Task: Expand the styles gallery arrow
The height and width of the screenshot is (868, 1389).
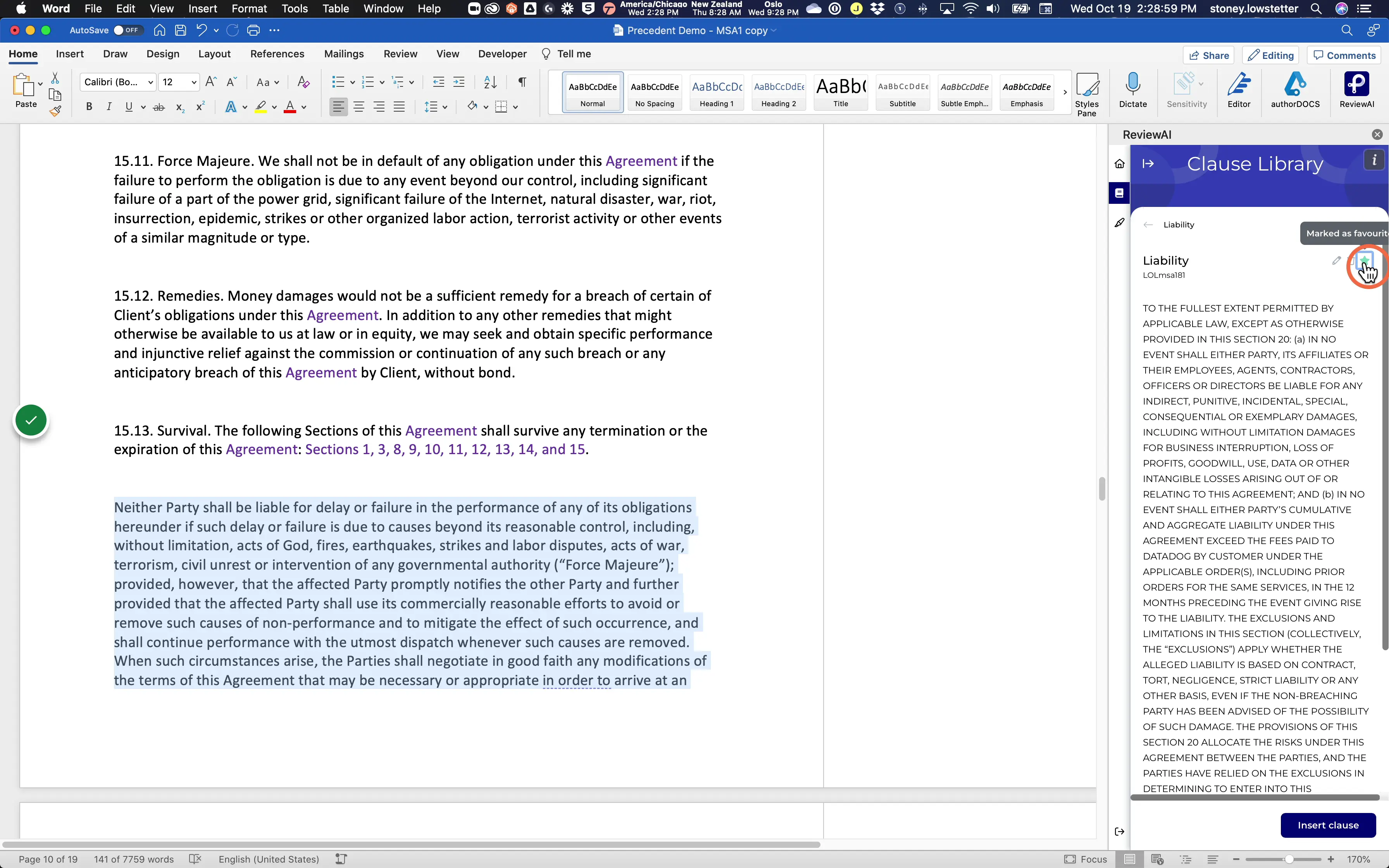Action: (x=1065, y=92)
